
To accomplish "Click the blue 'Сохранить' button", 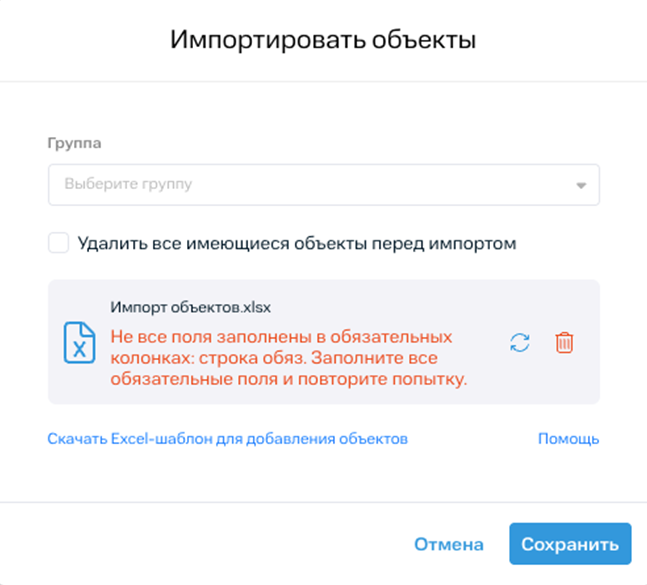I will point(569,545).
